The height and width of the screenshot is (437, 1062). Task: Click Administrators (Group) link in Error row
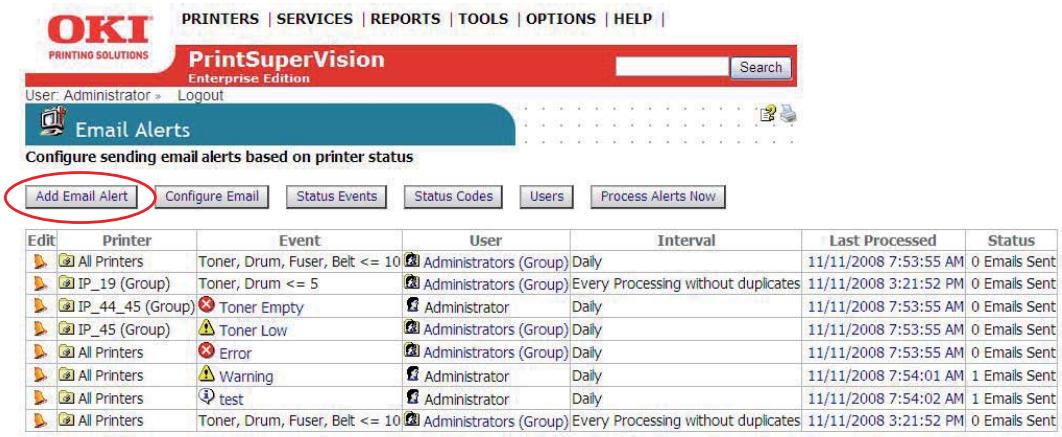496,353
